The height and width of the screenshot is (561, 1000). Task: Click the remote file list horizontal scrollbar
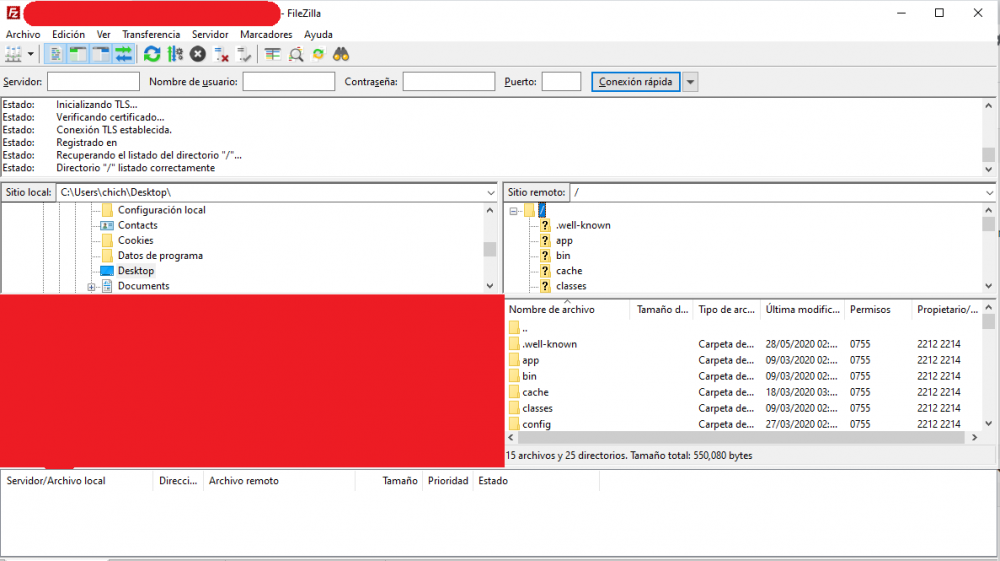(x=741, y=437)
